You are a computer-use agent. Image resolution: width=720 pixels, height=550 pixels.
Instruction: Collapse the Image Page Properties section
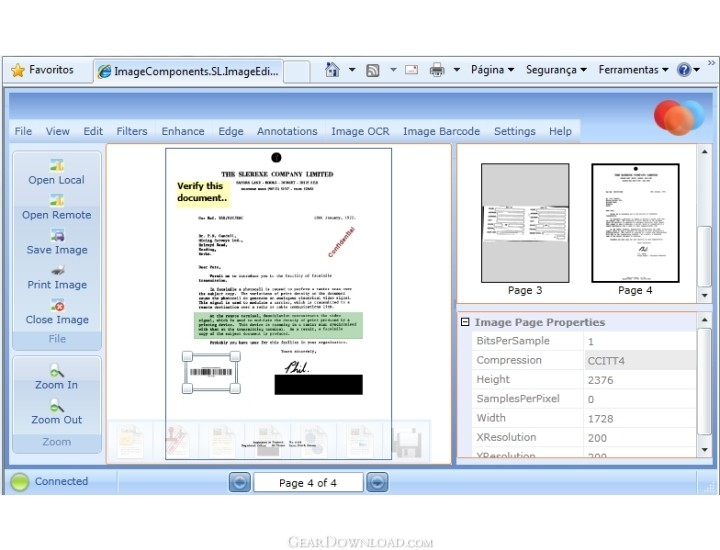[465, 322]
